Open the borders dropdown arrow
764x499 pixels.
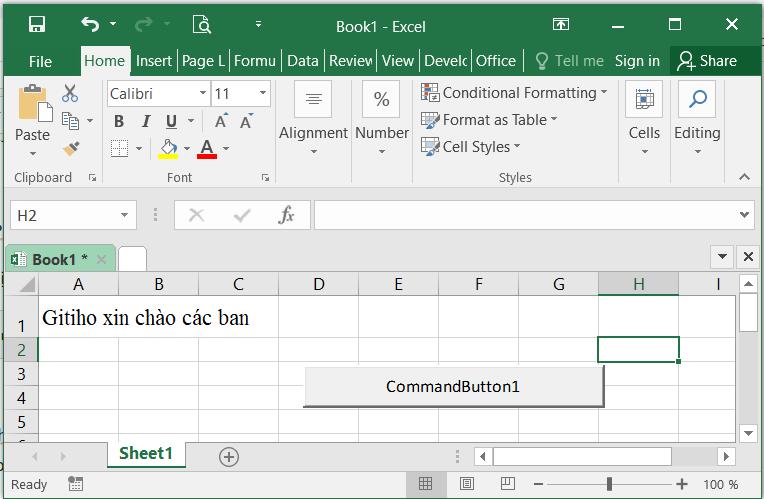click(x=139, y=149)
